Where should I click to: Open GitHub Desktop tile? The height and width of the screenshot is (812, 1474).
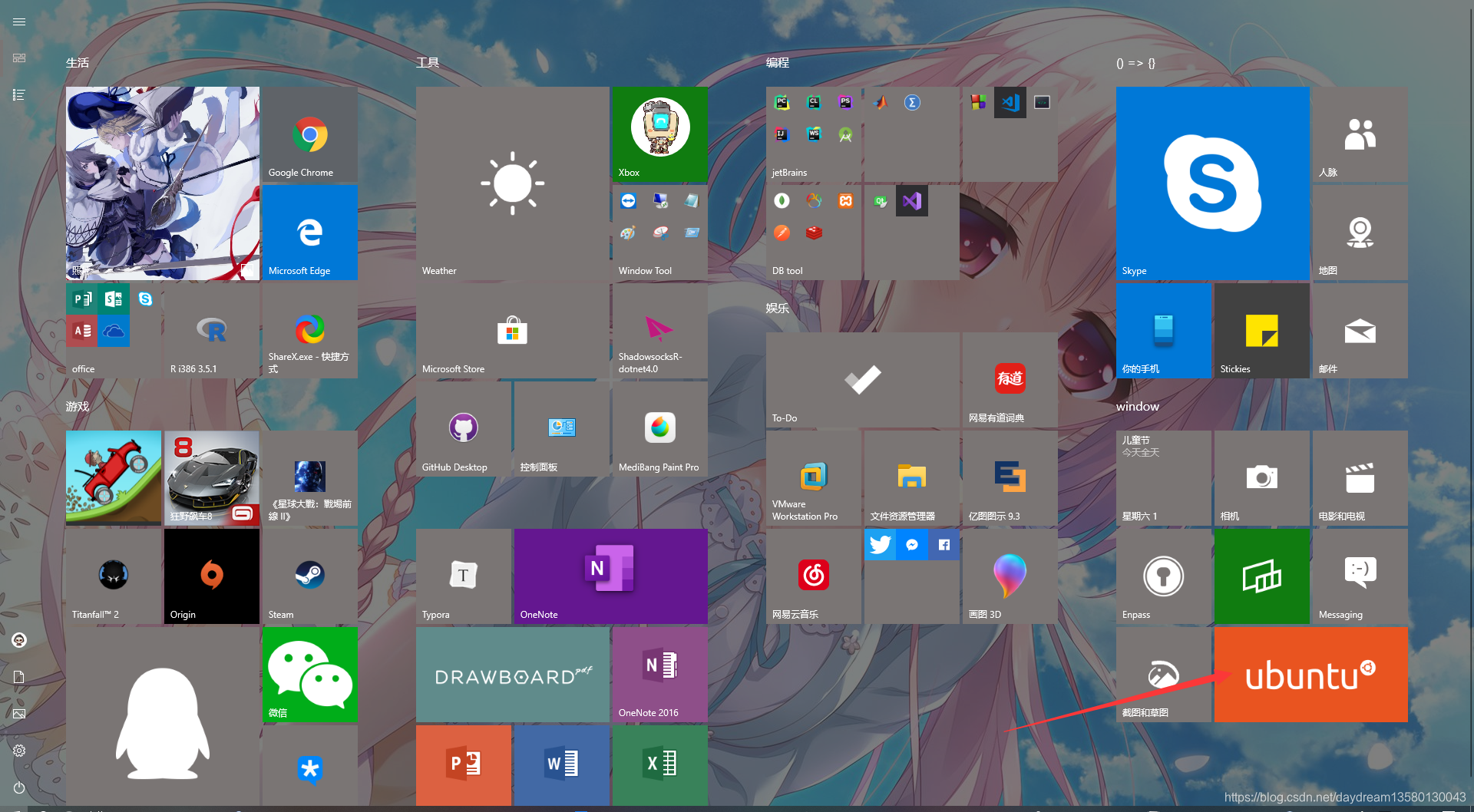(464, 429)
